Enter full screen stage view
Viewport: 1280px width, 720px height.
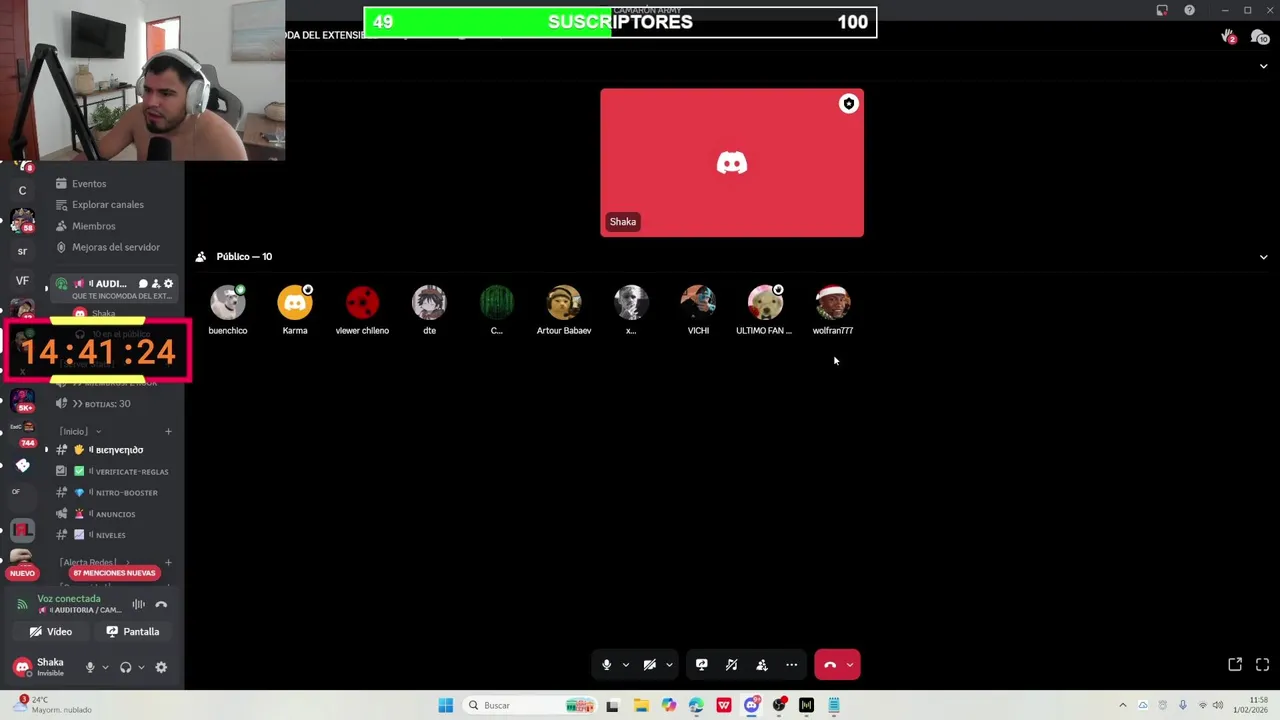tap(1262, 665)
